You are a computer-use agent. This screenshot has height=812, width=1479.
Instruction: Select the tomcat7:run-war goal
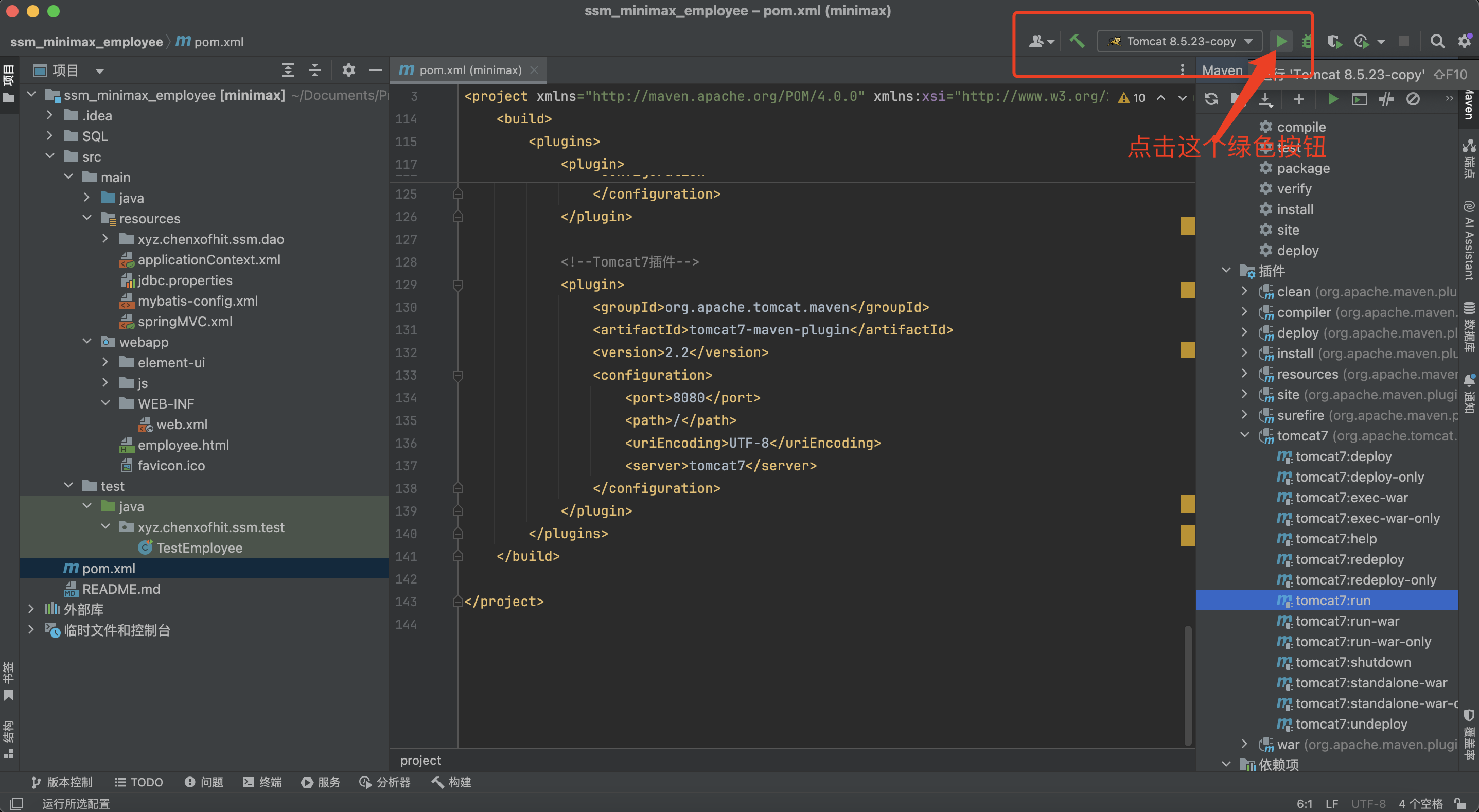(x=1347, y=621)
